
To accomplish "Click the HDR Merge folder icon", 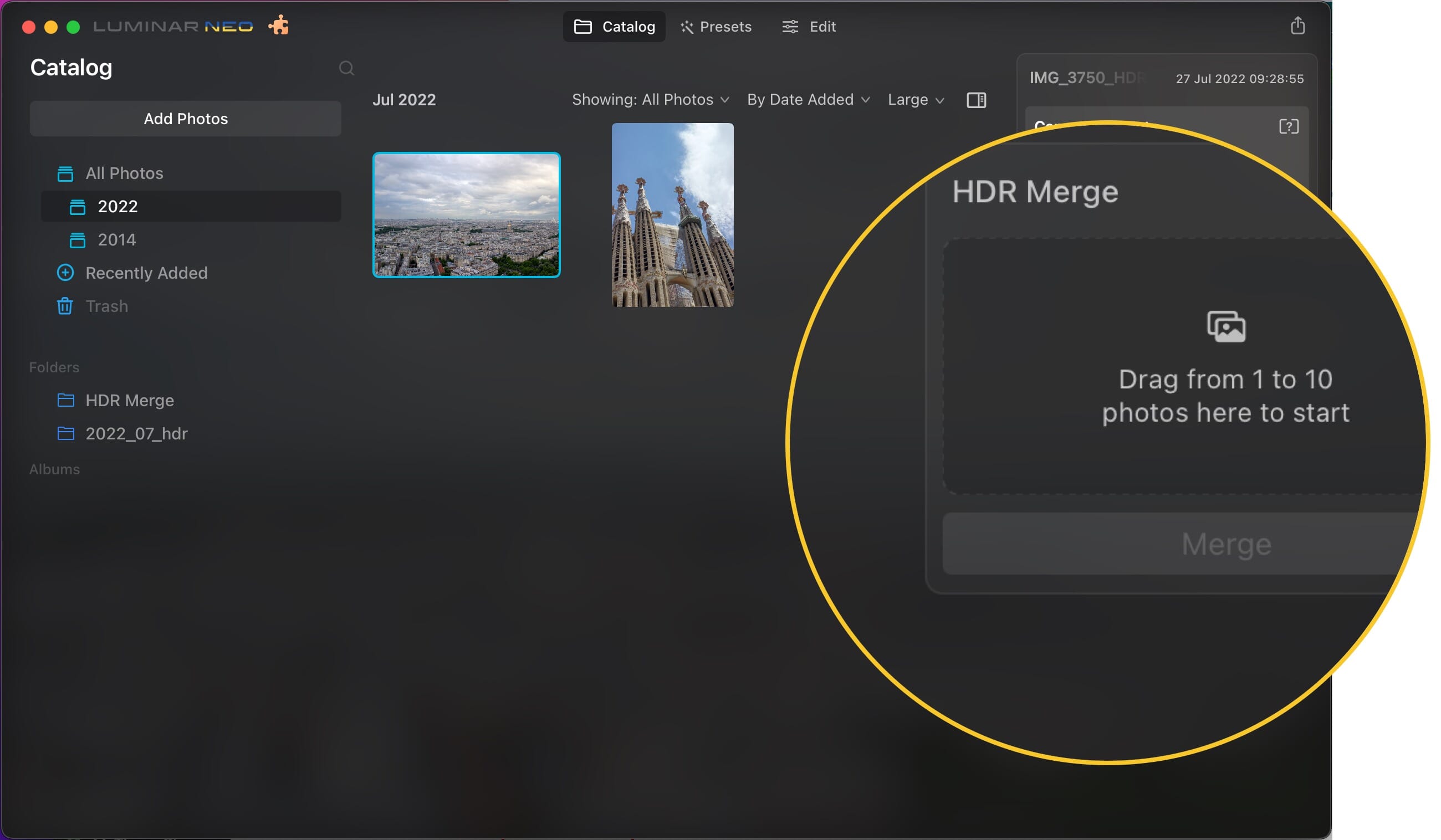I will 65,400.
